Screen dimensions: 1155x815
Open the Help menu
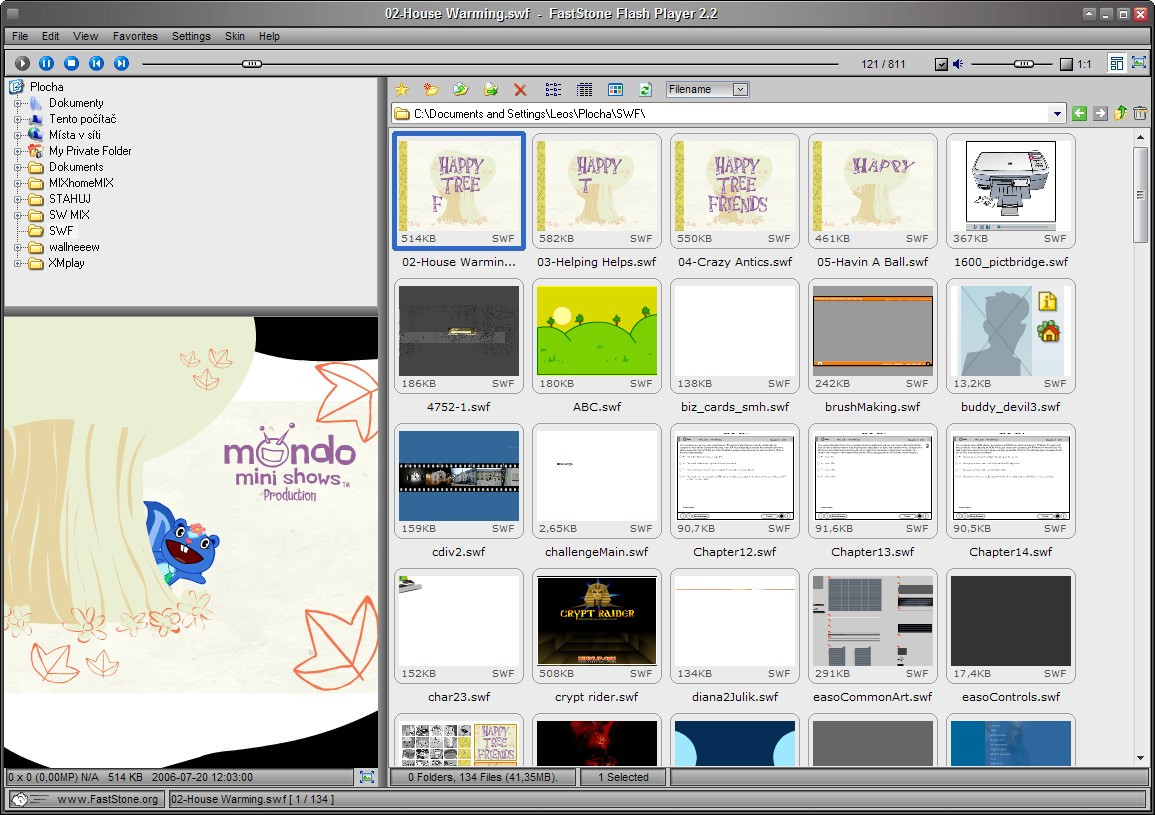pos(269,36)
